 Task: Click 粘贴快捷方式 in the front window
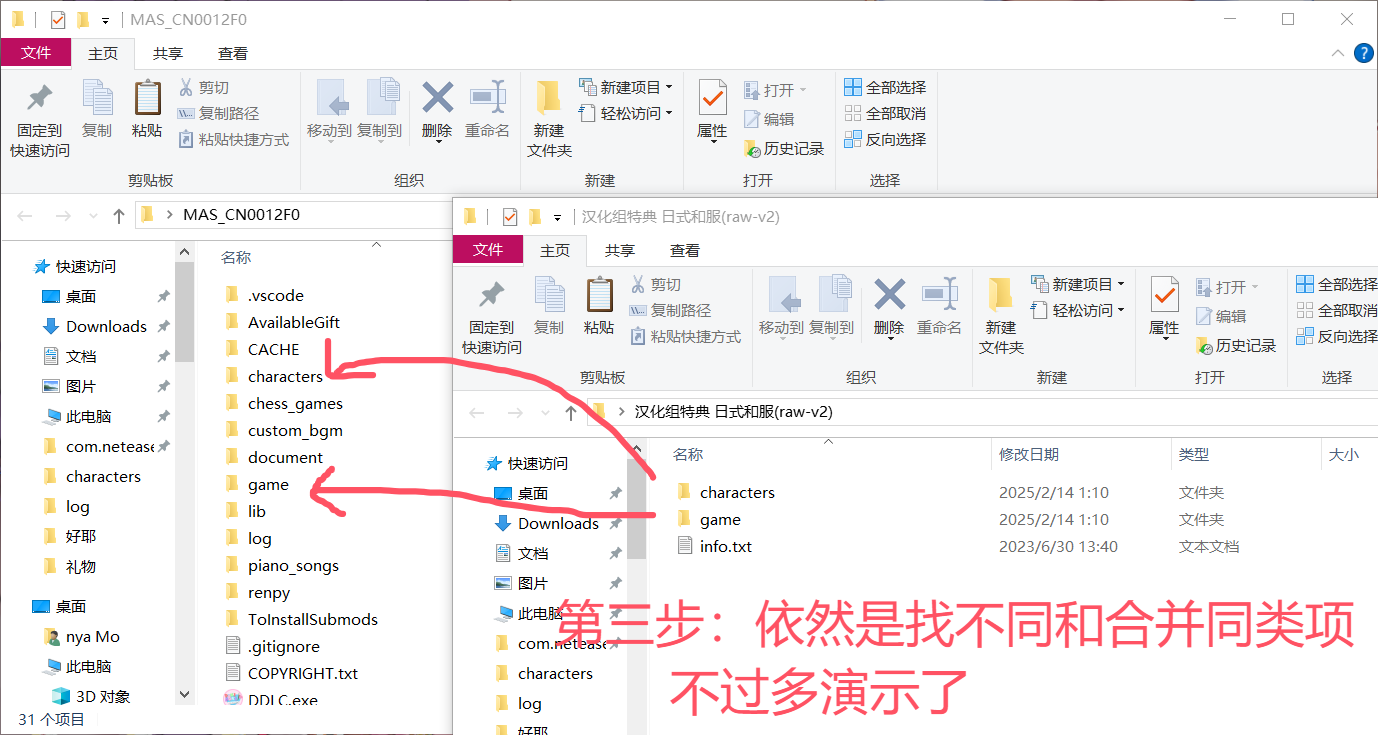click(686, 336)
